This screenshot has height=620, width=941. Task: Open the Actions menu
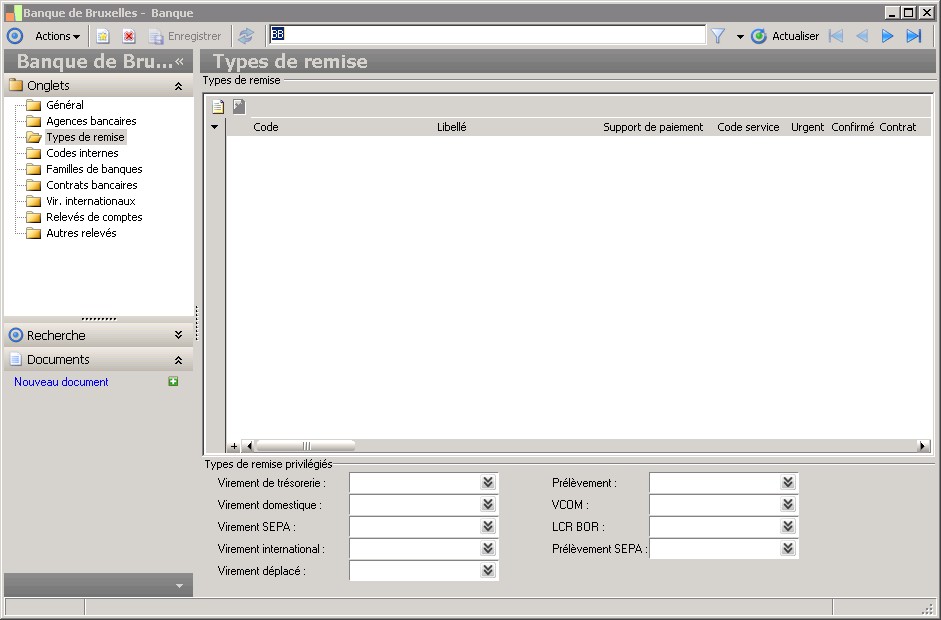57,36
